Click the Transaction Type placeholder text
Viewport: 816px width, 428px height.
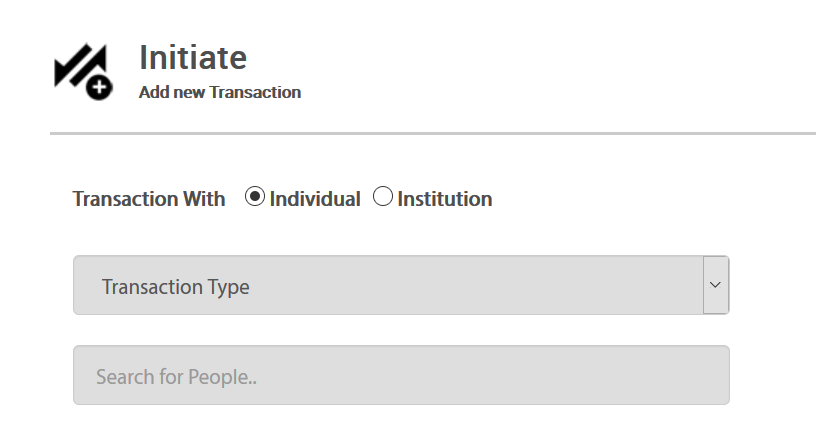pos(176,287)
